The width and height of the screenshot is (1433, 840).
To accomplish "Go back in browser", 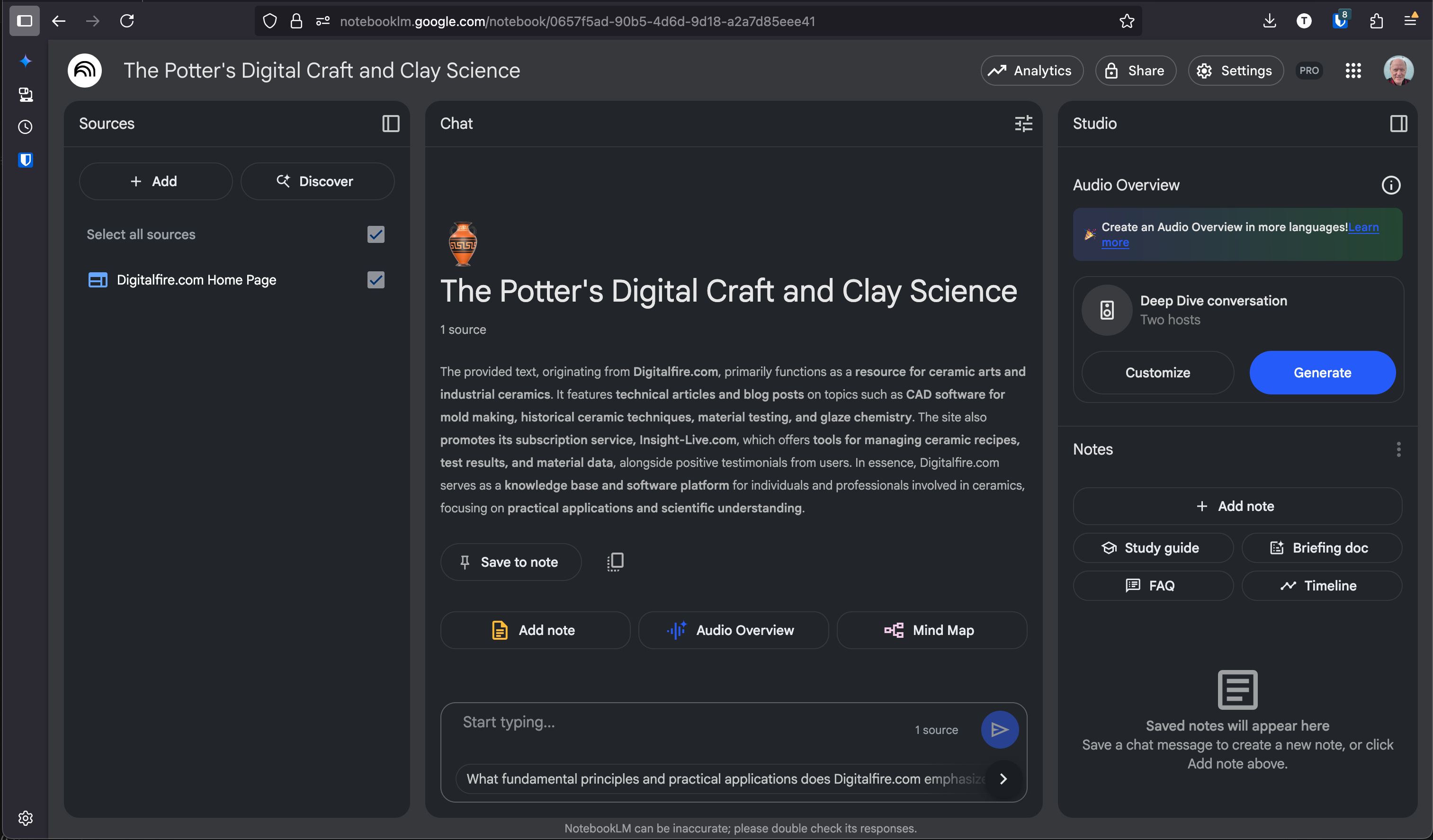I will [x=59, y=21].
